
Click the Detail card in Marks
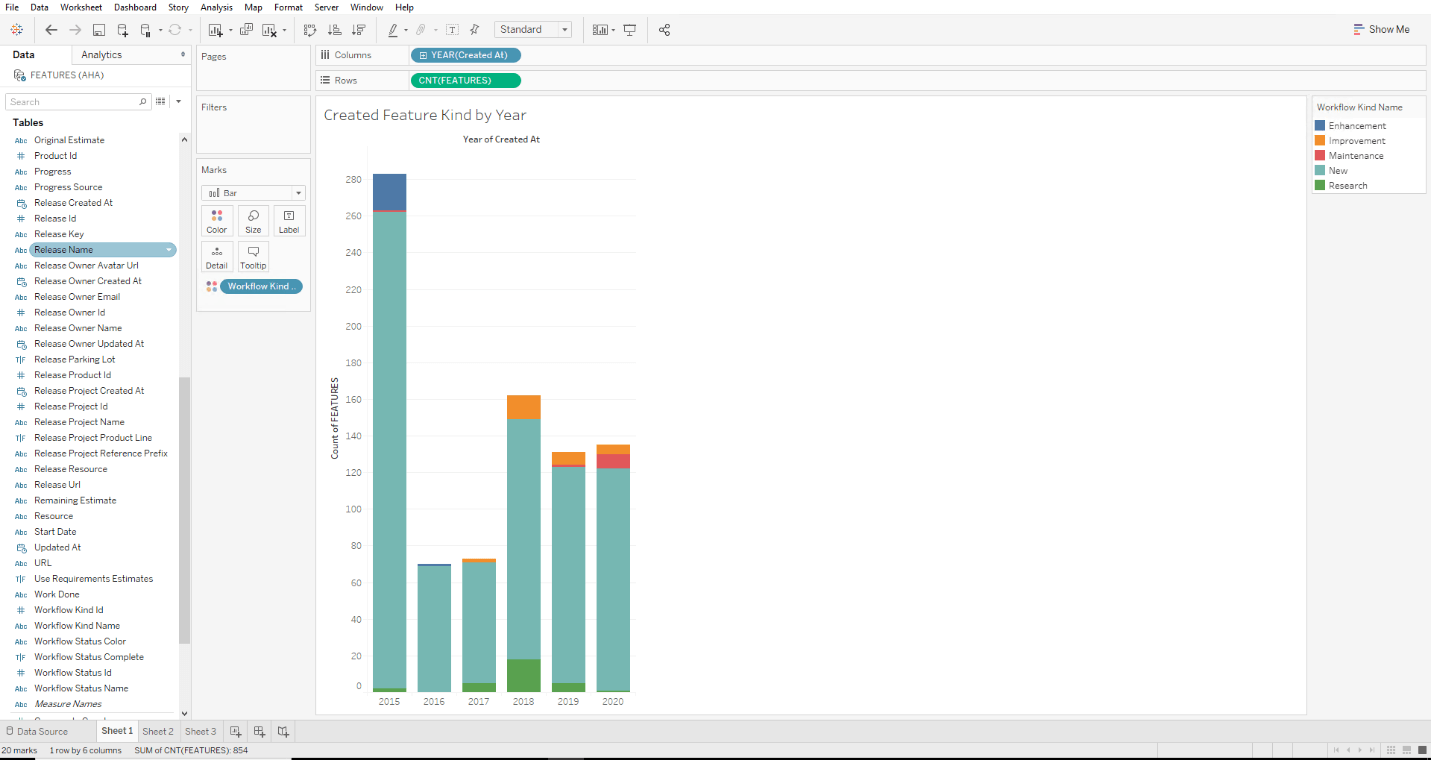coord(217,257)
